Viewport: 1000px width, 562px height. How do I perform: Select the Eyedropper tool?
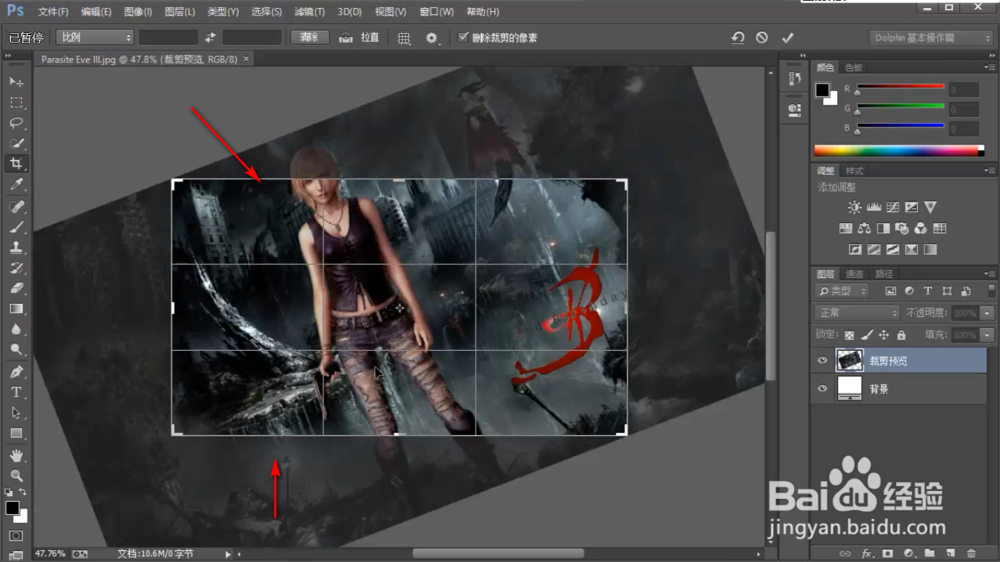[x=16, y=184]
